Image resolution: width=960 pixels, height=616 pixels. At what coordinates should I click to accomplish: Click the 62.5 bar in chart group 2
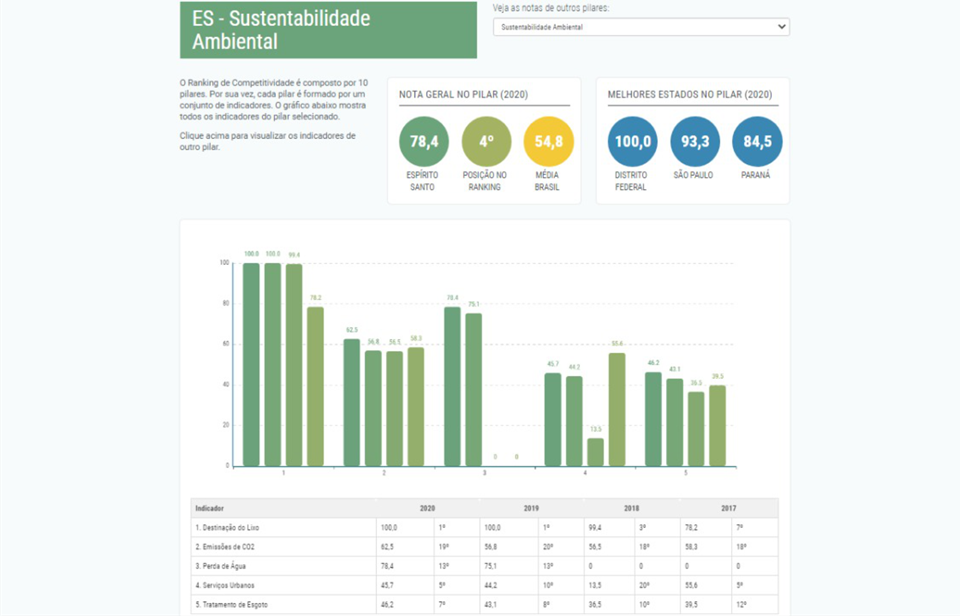[352, 402]
